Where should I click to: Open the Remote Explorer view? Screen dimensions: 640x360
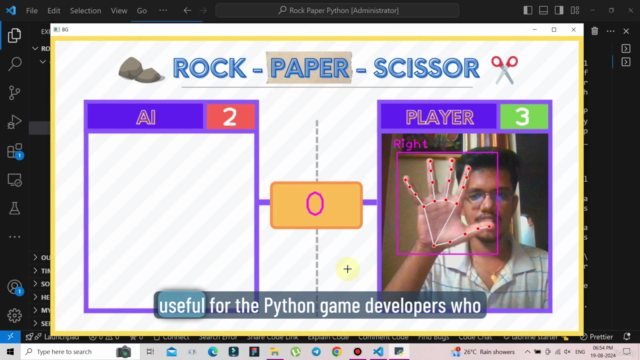click(x=14, y=180)
